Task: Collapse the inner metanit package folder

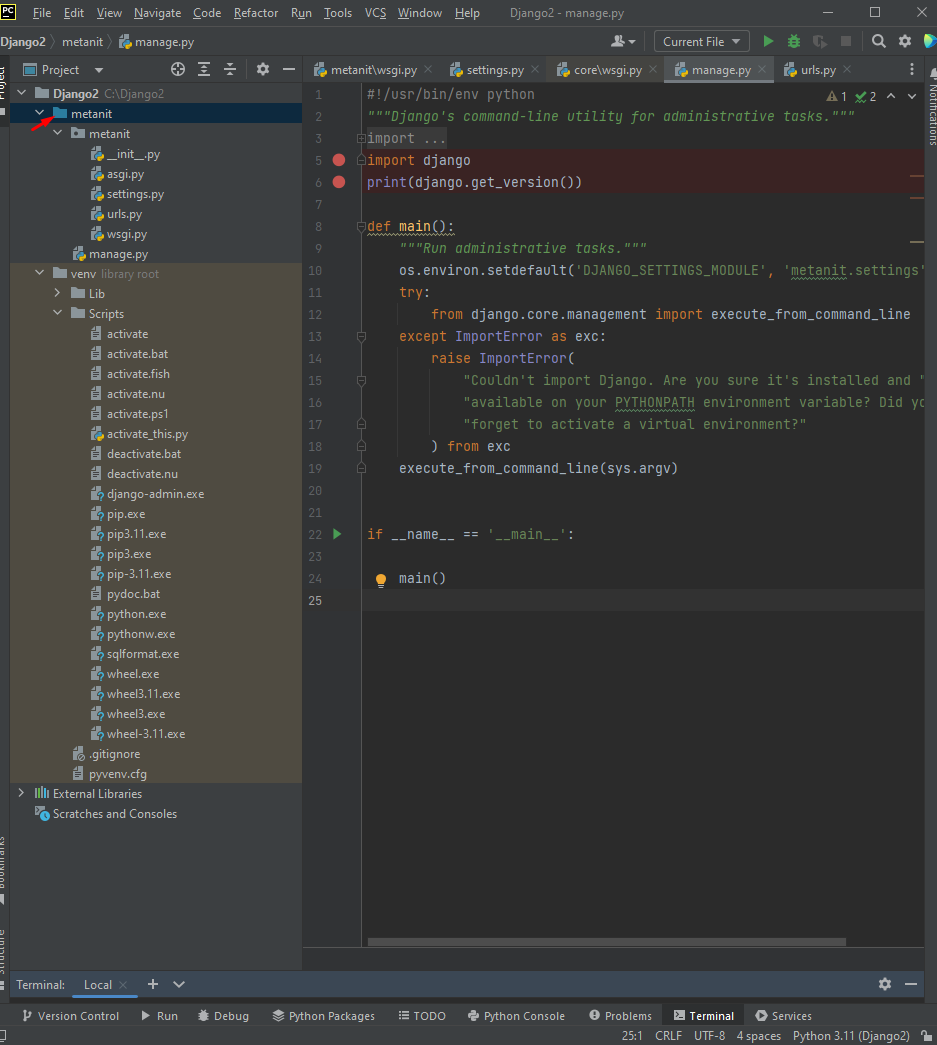Action: point(58,133)
